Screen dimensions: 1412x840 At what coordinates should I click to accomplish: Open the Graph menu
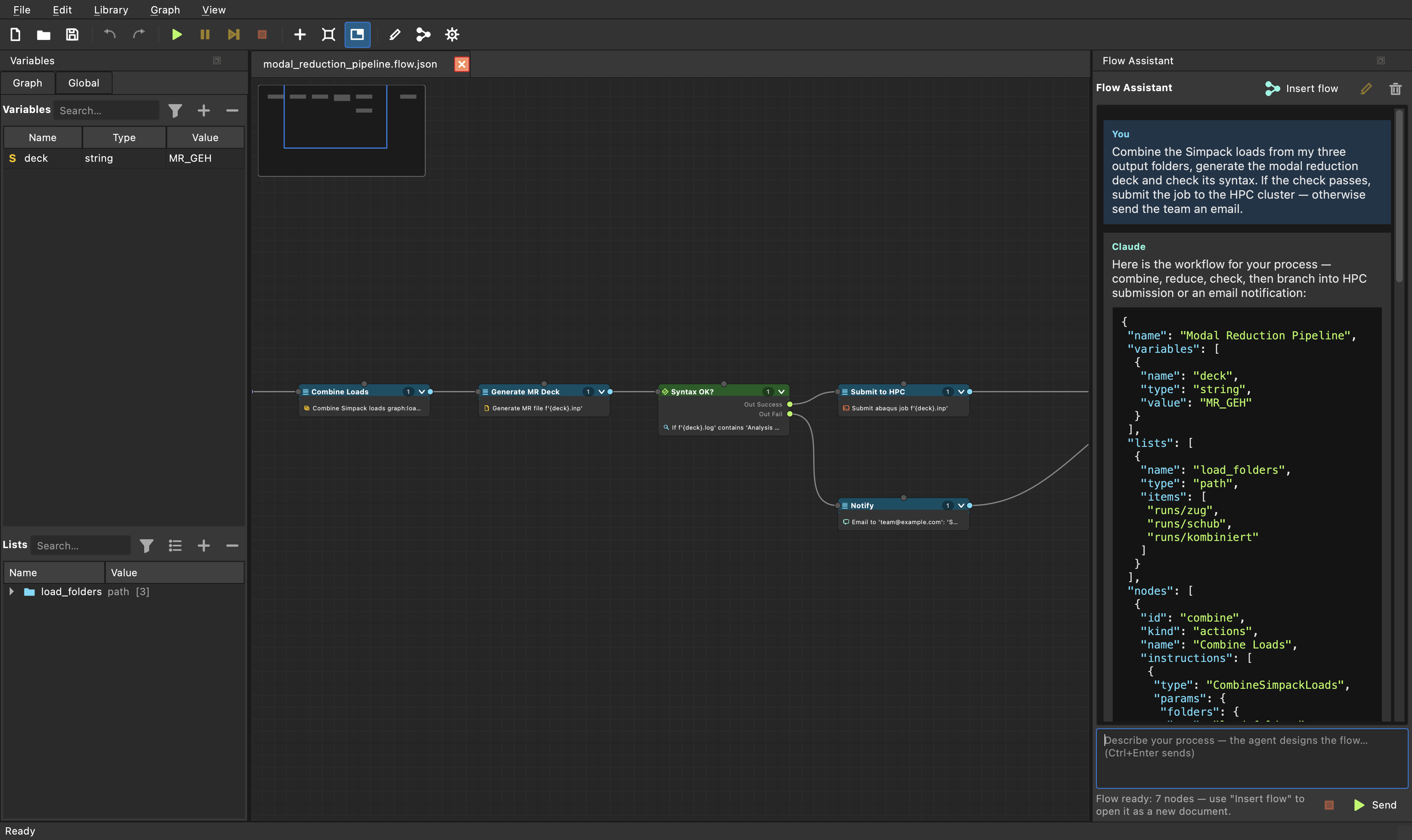click(165, 10)
